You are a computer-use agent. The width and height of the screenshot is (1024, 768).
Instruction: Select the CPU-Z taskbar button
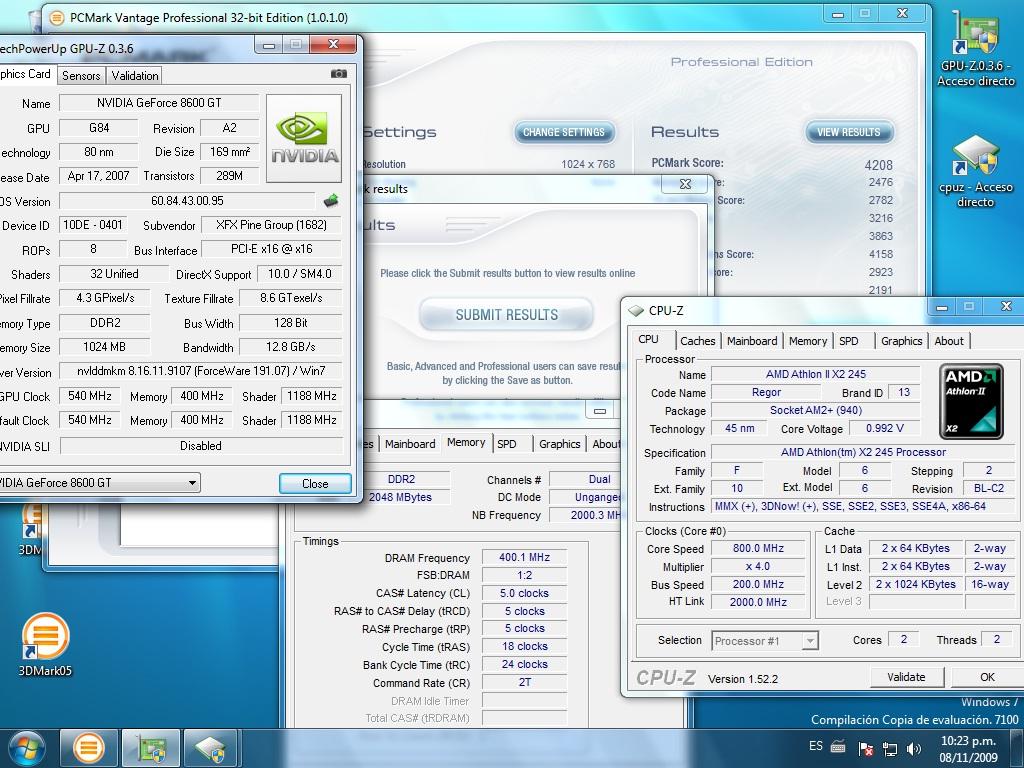pyautogui.click(x=213, y=748)
